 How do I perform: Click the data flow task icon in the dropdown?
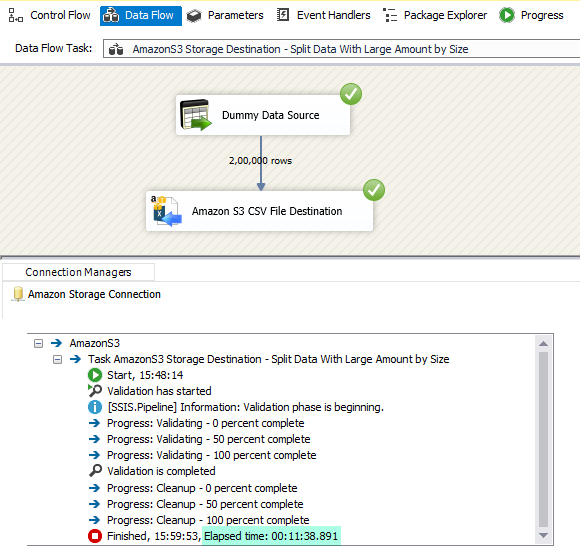click(116, 49)
